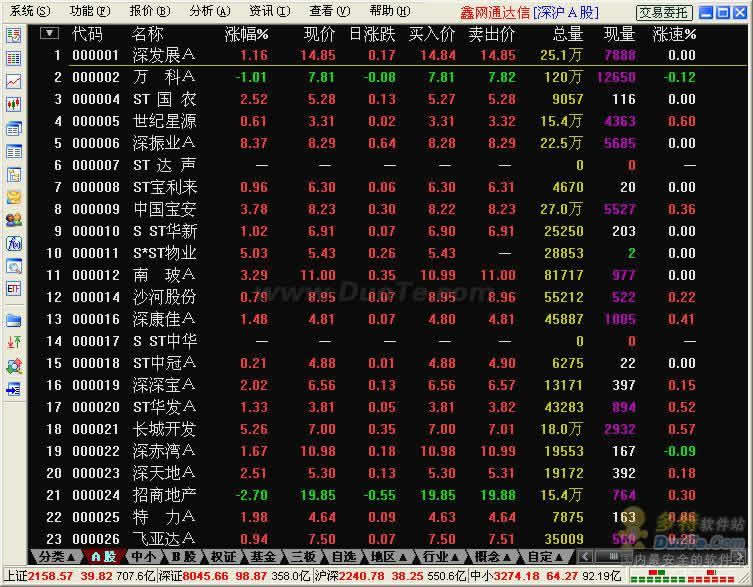
Task: Click the 交易委托 trading button
Action: click(x=664, y=12)
